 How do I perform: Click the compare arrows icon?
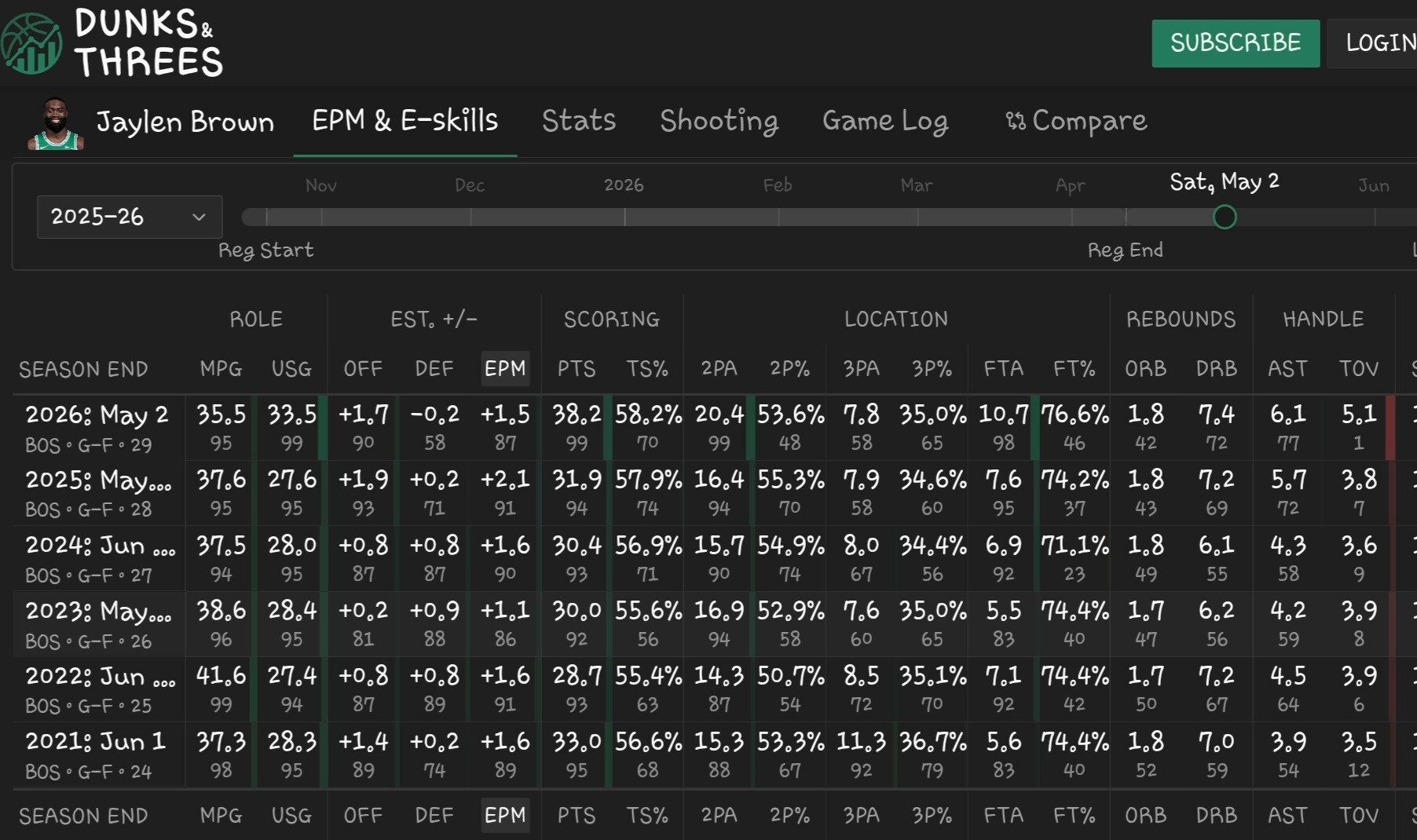click(x=1016, y=121)
